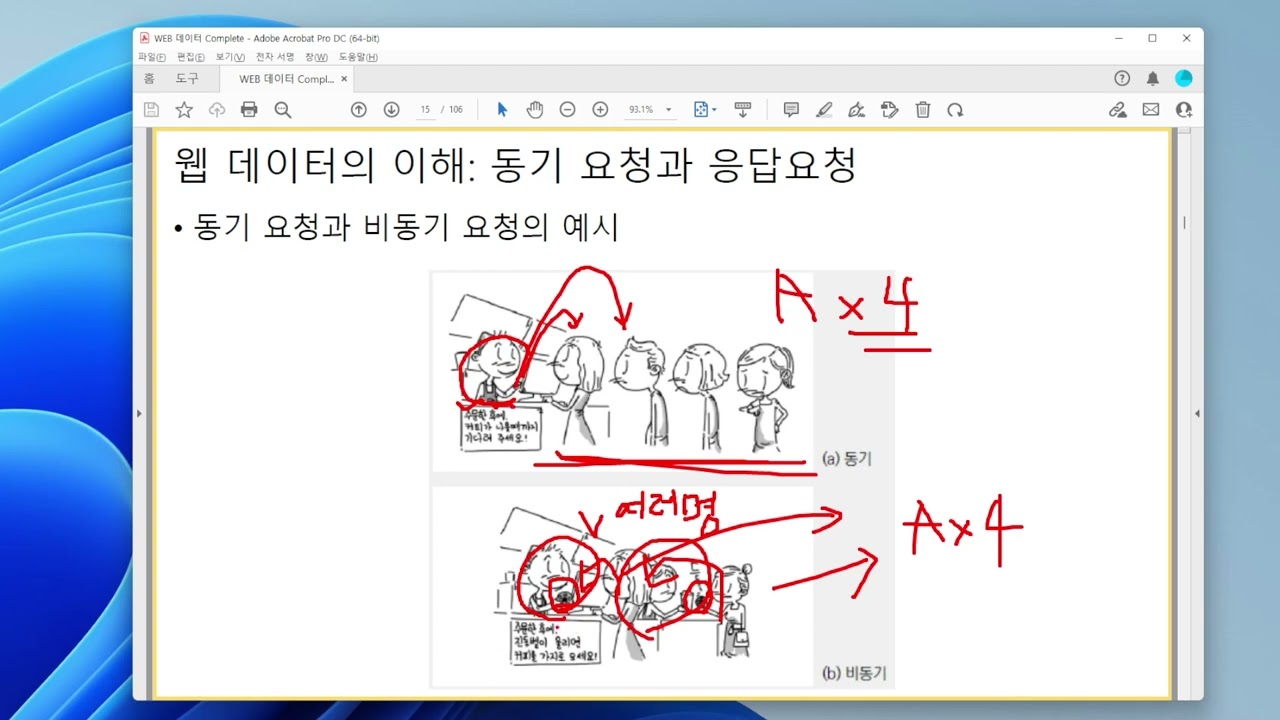Close the WEB 데이터 document tab
This screenshot has height=720, width=1280.
point(345,79)
